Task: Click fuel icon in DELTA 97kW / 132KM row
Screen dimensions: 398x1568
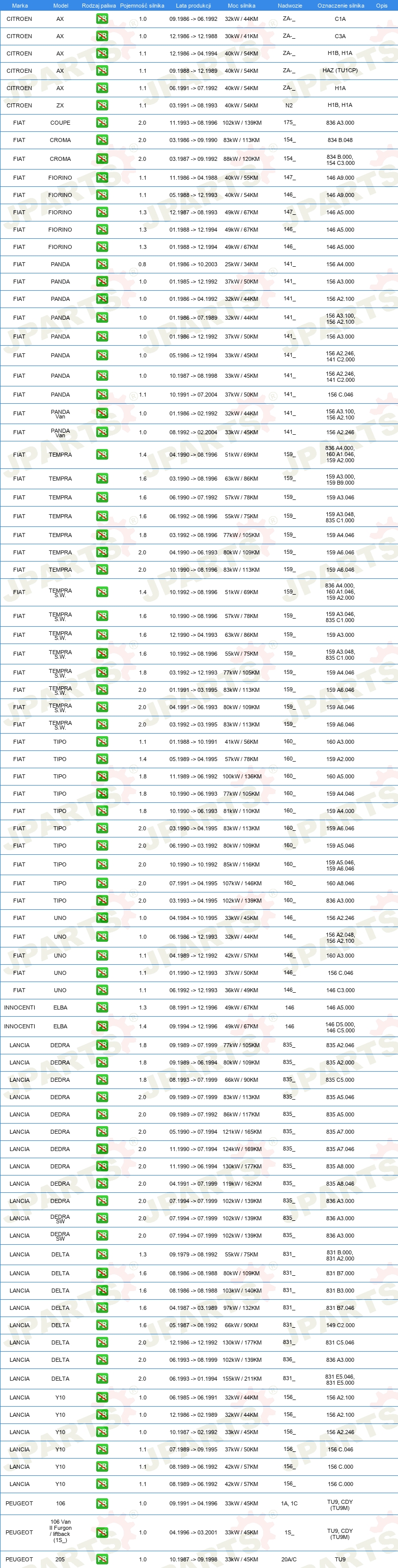Action: (x=102, y=1307)
